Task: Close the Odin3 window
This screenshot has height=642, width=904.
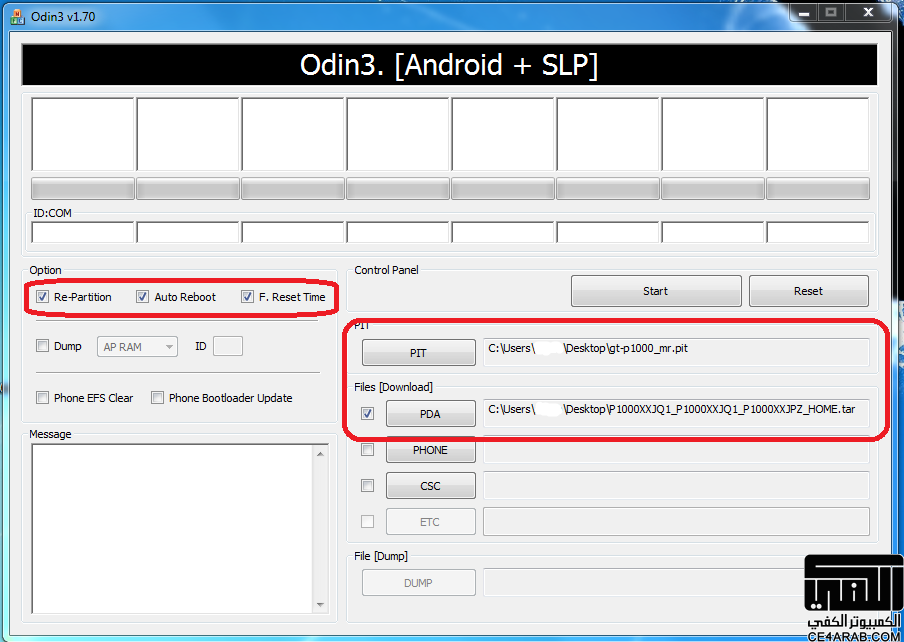Action: [x=867, y=13]
